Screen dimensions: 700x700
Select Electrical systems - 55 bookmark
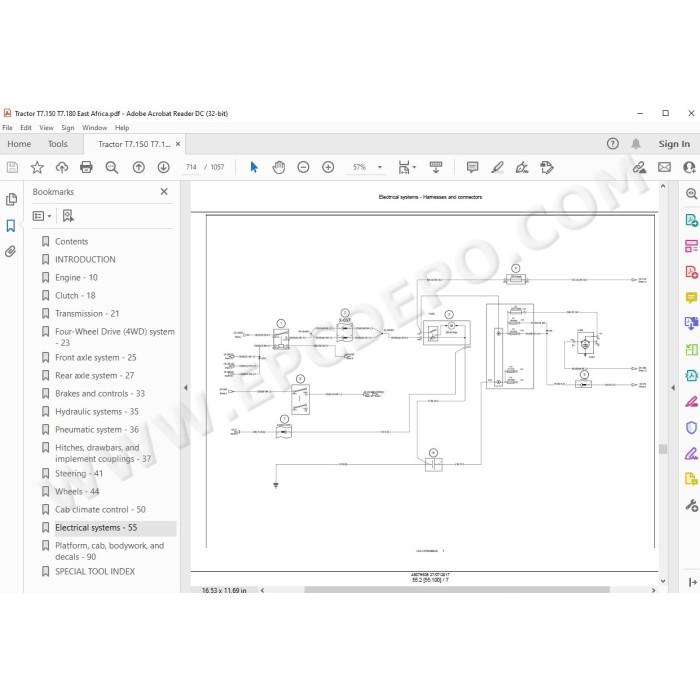tap(96, 528)
